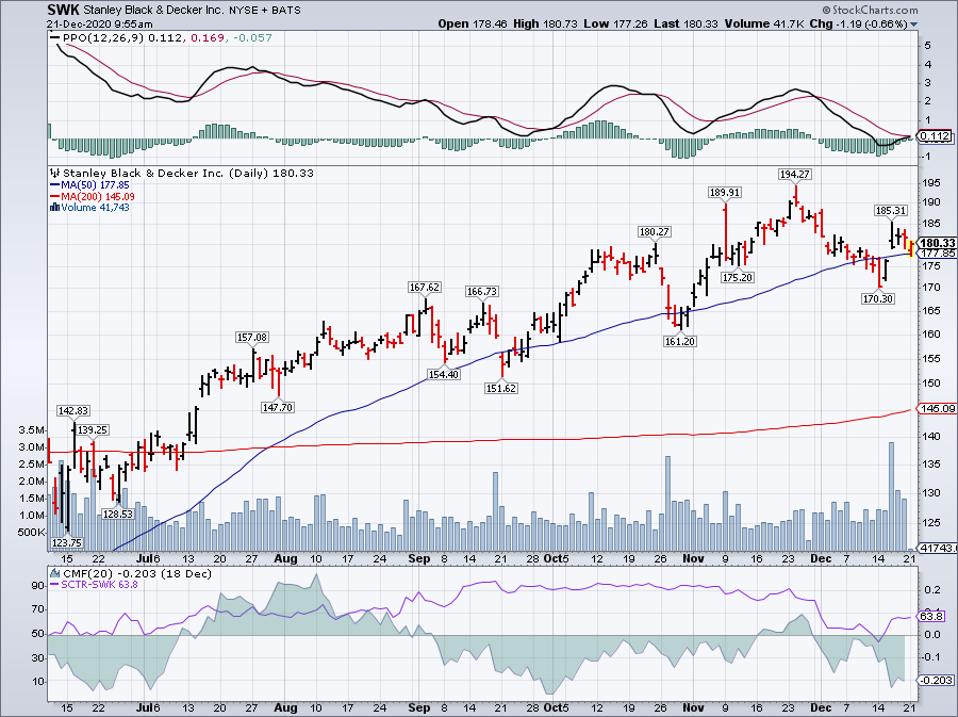Click the MA(200) 145.09 legend entry
The image size is (958, 717).
98,197
